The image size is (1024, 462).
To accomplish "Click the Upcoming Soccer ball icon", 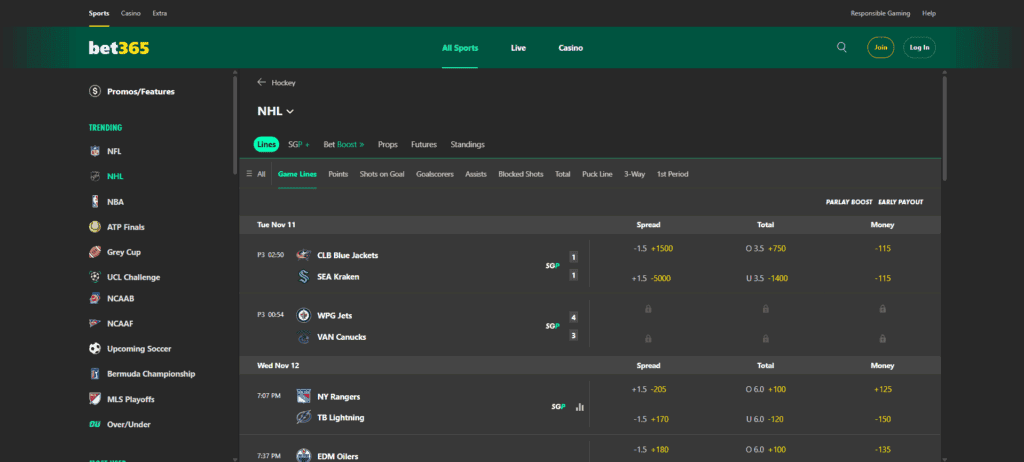I will (95, 349).
